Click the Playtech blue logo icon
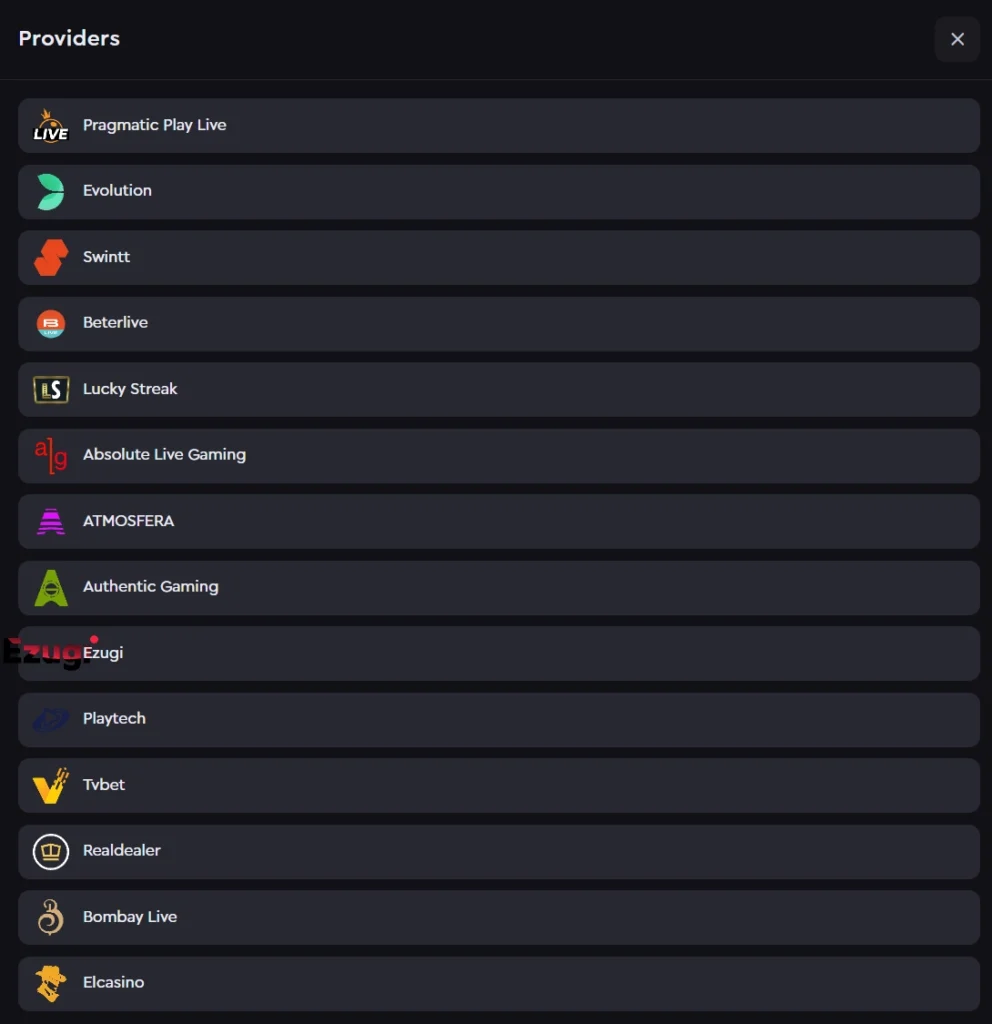This screenshot has height=1024, width=992. pyautogui.click(x=50, y=719)
